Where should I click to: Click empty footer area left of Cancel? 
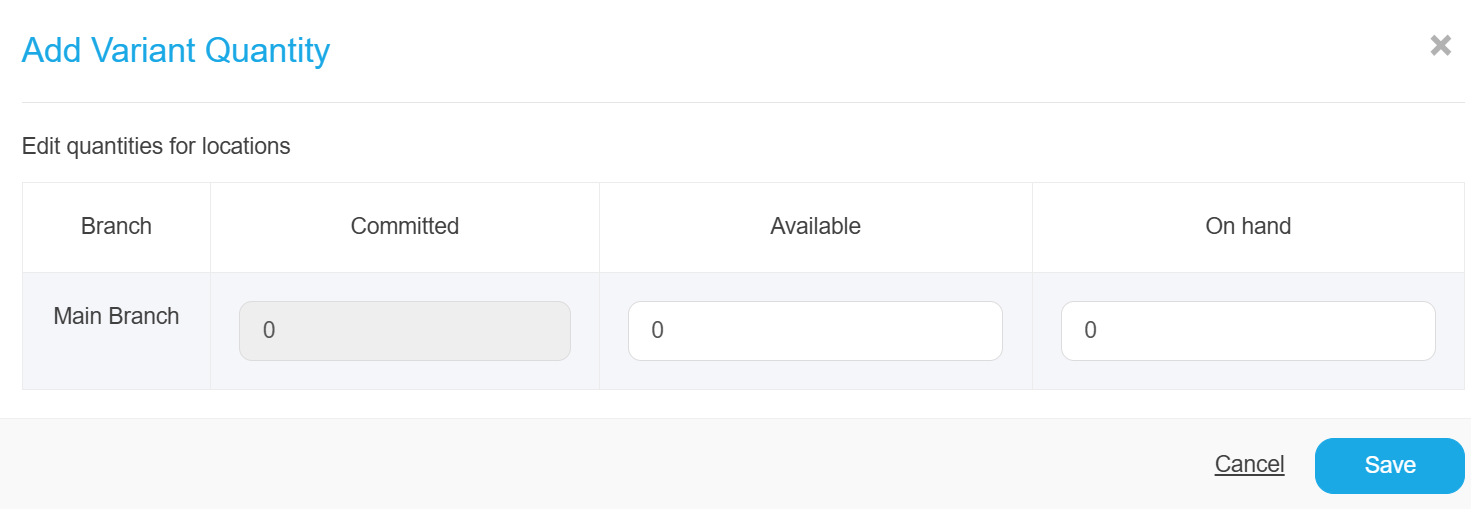(x=600, y=464)
